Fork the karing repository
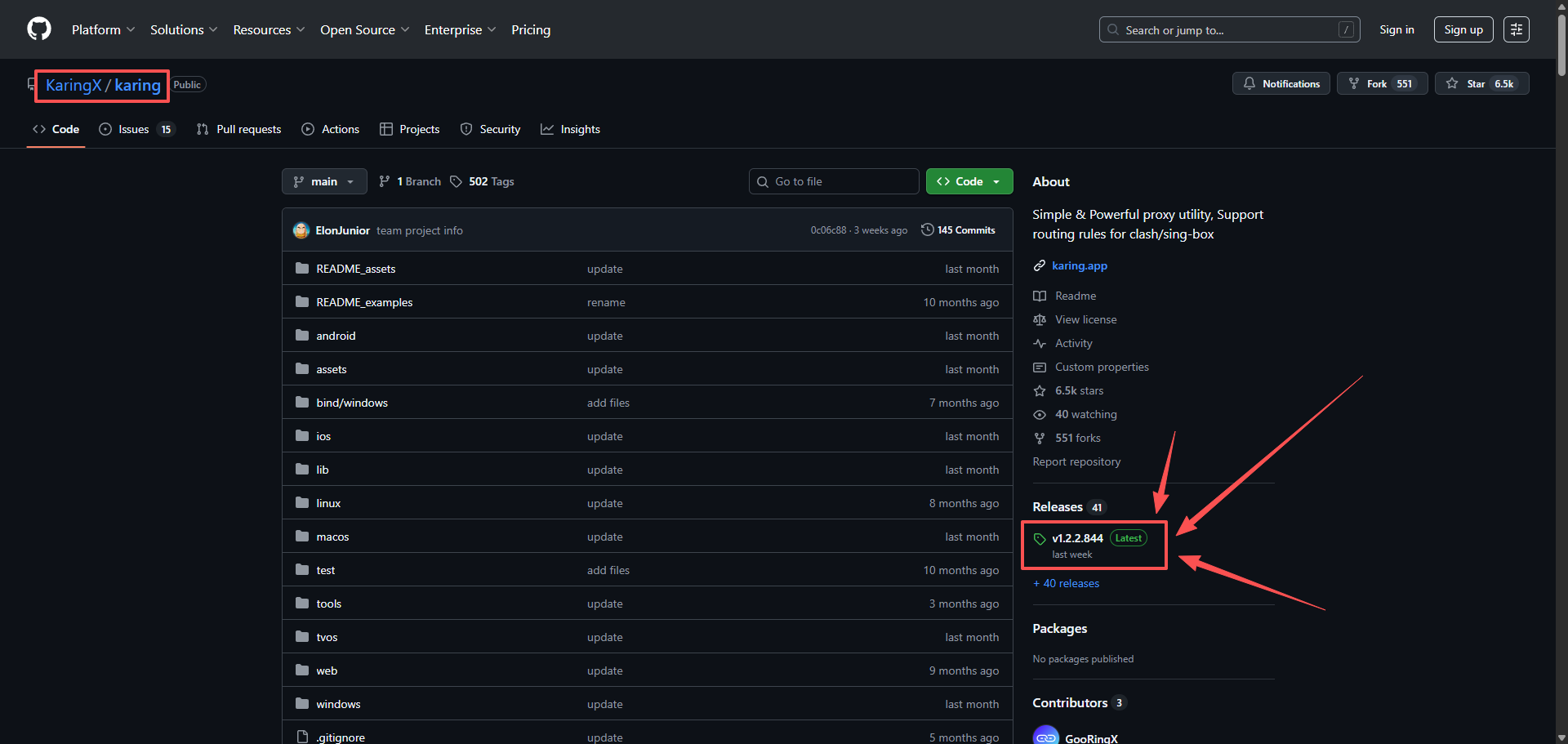 [x=1381, y=84]
